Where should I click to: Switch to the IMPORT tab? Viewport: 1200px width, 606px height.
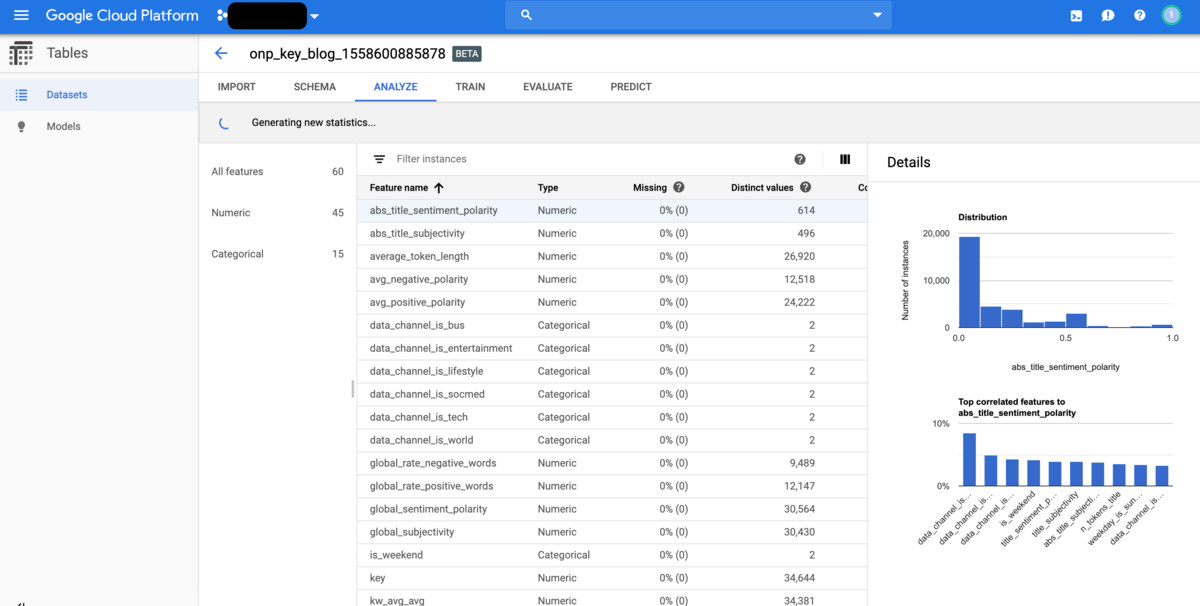(237, 87)
